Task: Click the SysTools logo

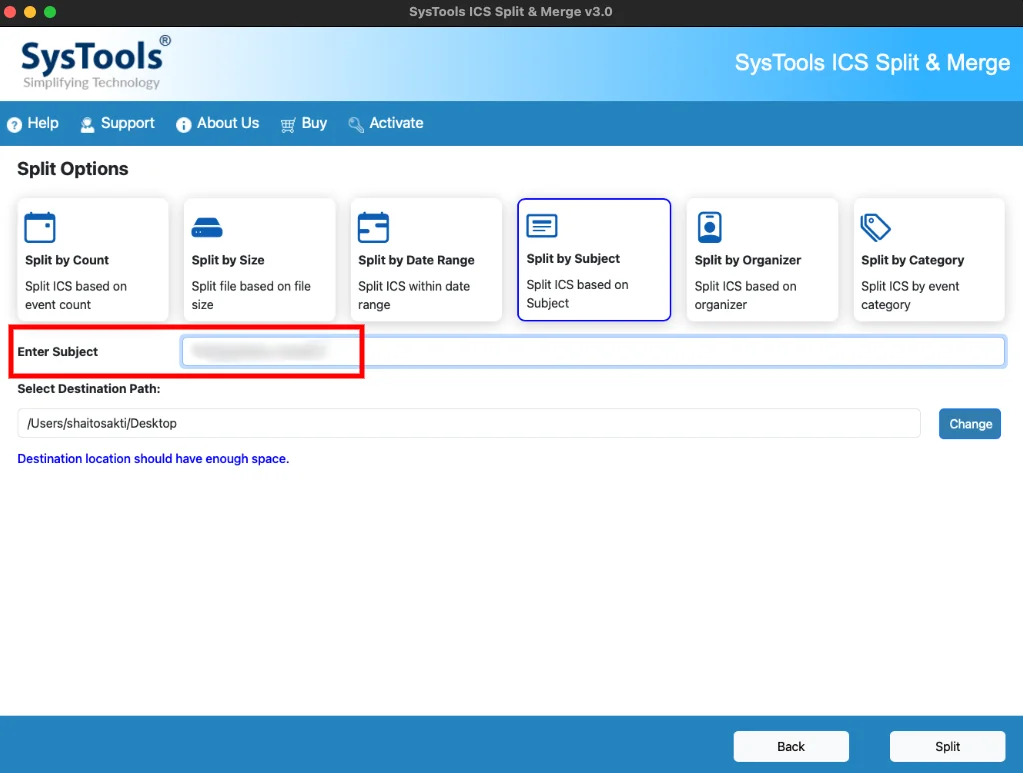Action: (x=96, y=63)
